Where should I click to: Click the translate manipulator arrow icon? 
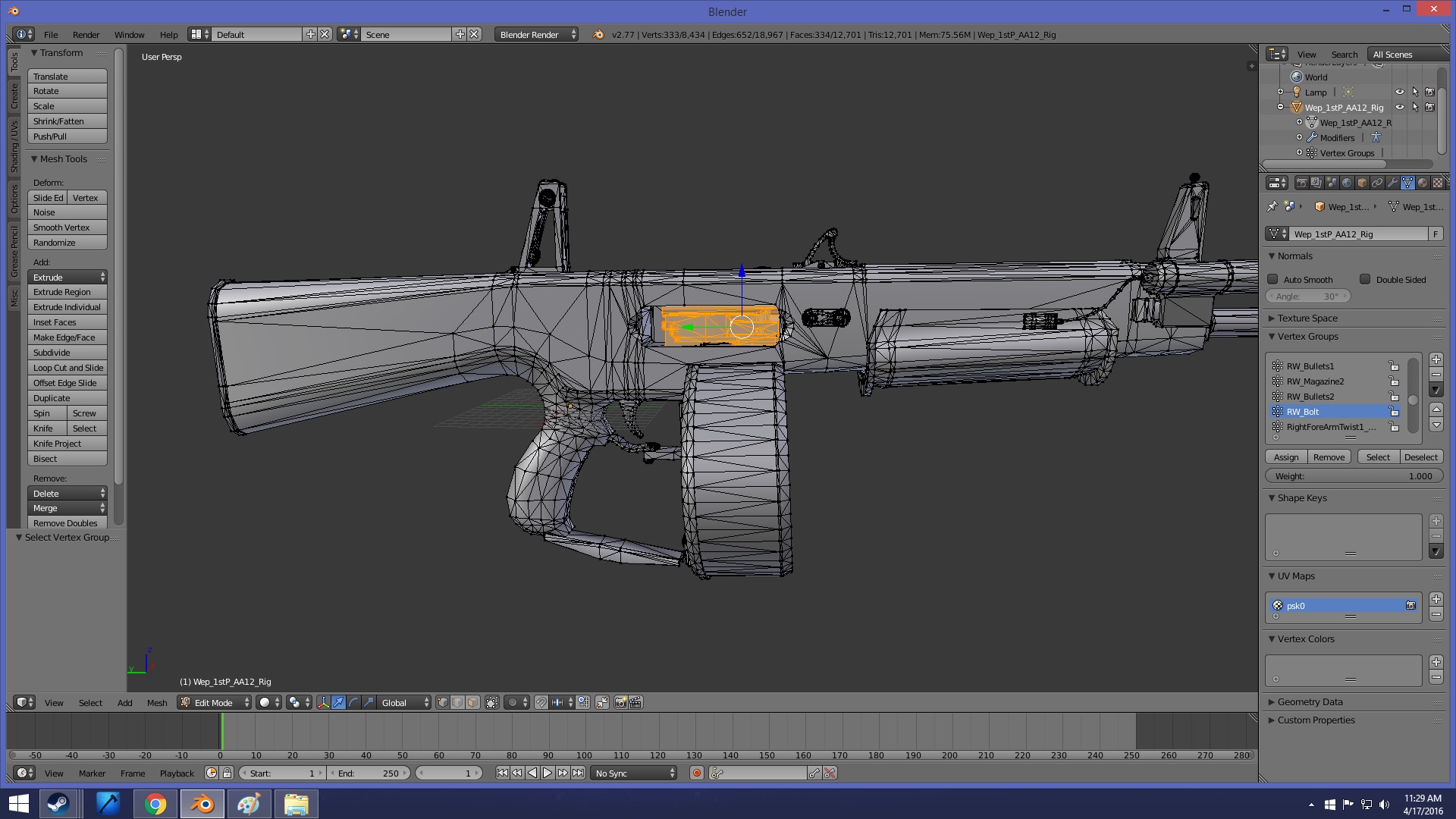(x=338, y=703)
